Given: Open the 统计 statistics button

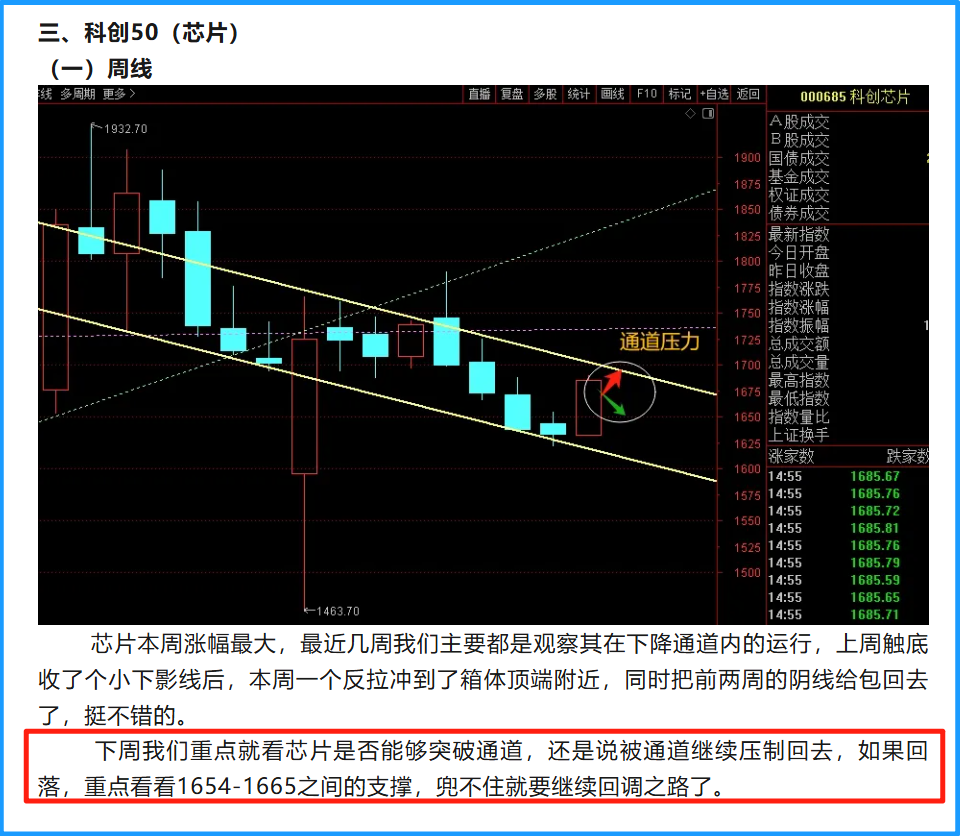Looking at the screenshot, I should pyautogui.click(x=579, y=94).
